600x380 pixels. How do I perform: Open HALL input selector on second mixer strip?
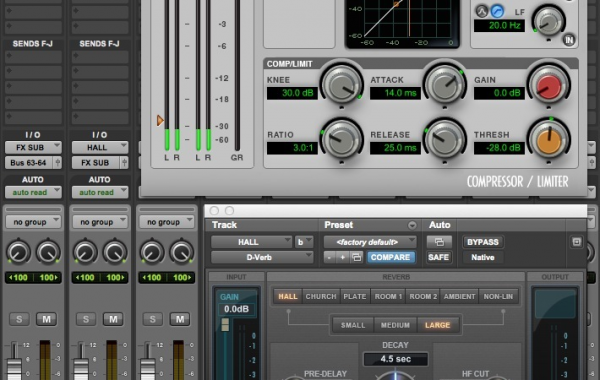pos(100,147)
